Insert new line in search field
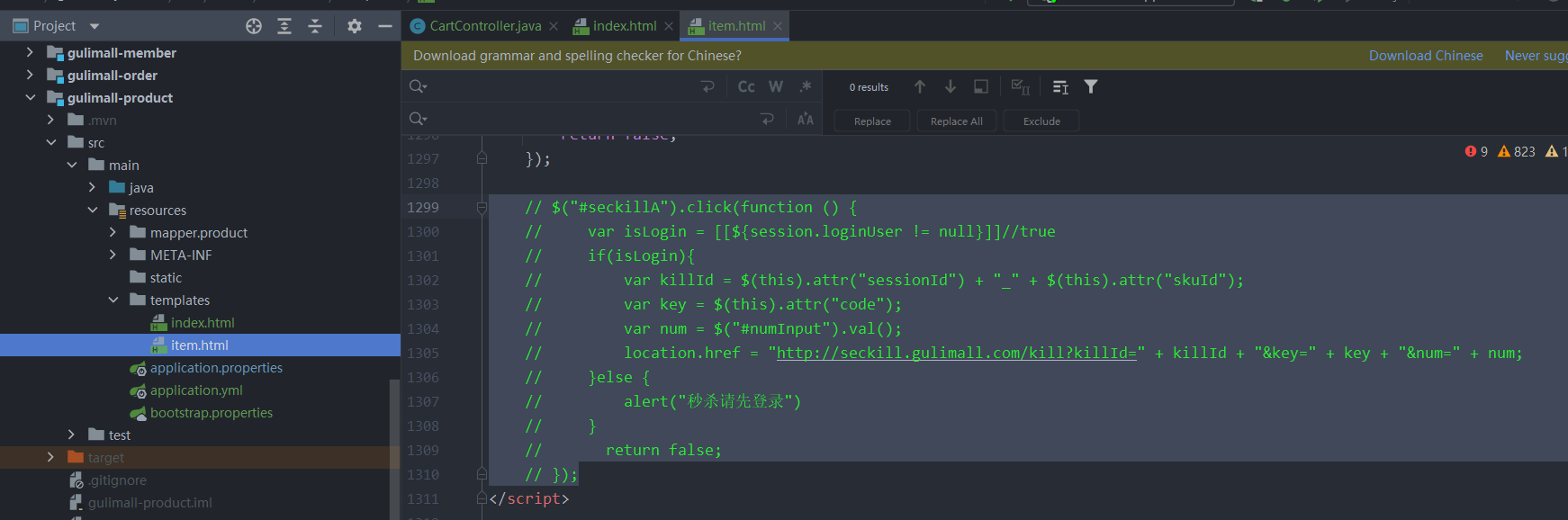This screenshot has width=1568, height=520. tap(707, 86)
